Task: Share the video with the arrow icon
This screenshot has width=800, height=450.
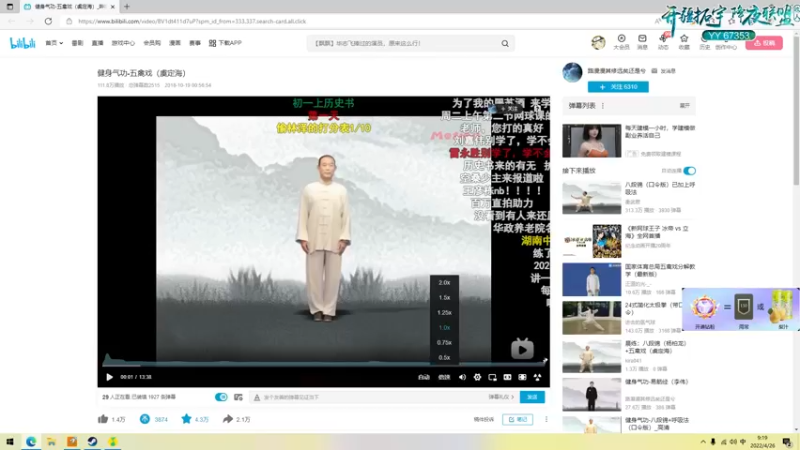Action: 228,419
